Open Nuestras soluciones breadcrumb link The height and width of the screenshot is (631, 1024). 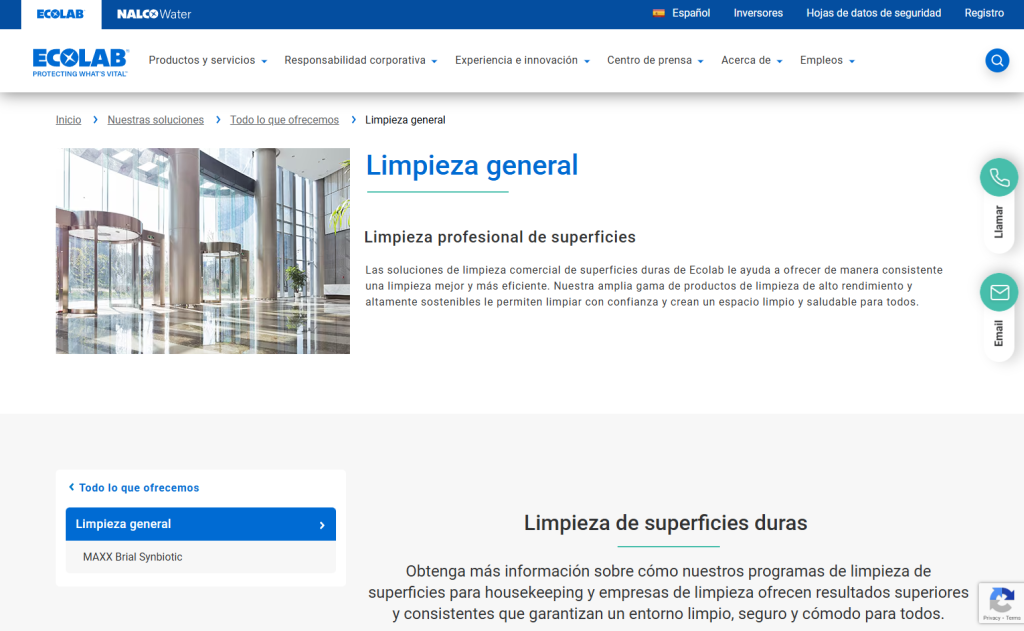(x=155, y=120)
